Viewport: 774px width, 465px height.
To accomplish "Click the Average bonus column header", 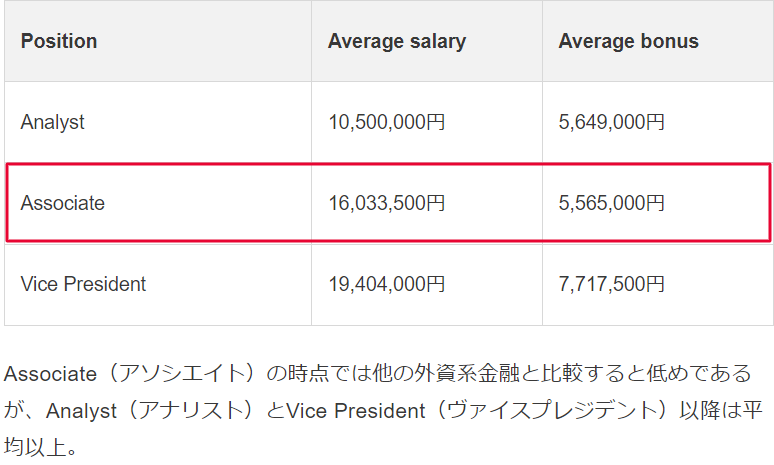I will click(658, 41).
